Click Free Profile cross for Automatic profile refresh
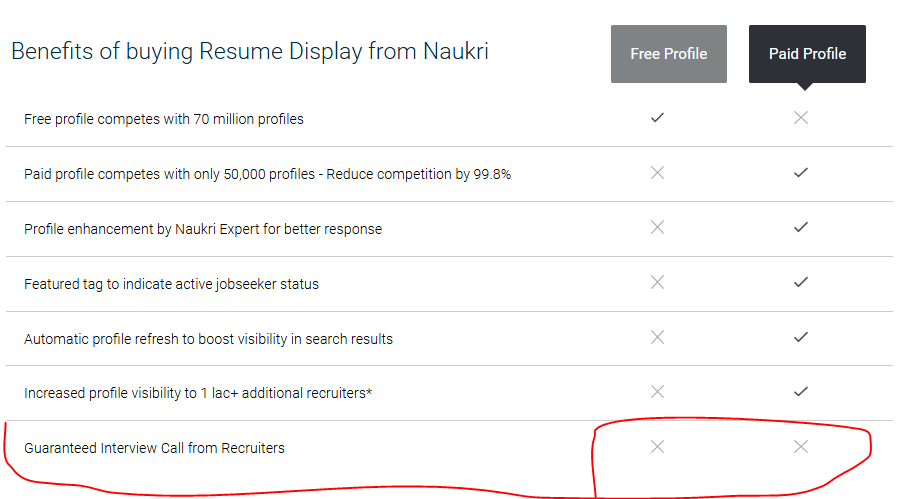The width and height of the screenshot is (908, 499). coord(657,337)
